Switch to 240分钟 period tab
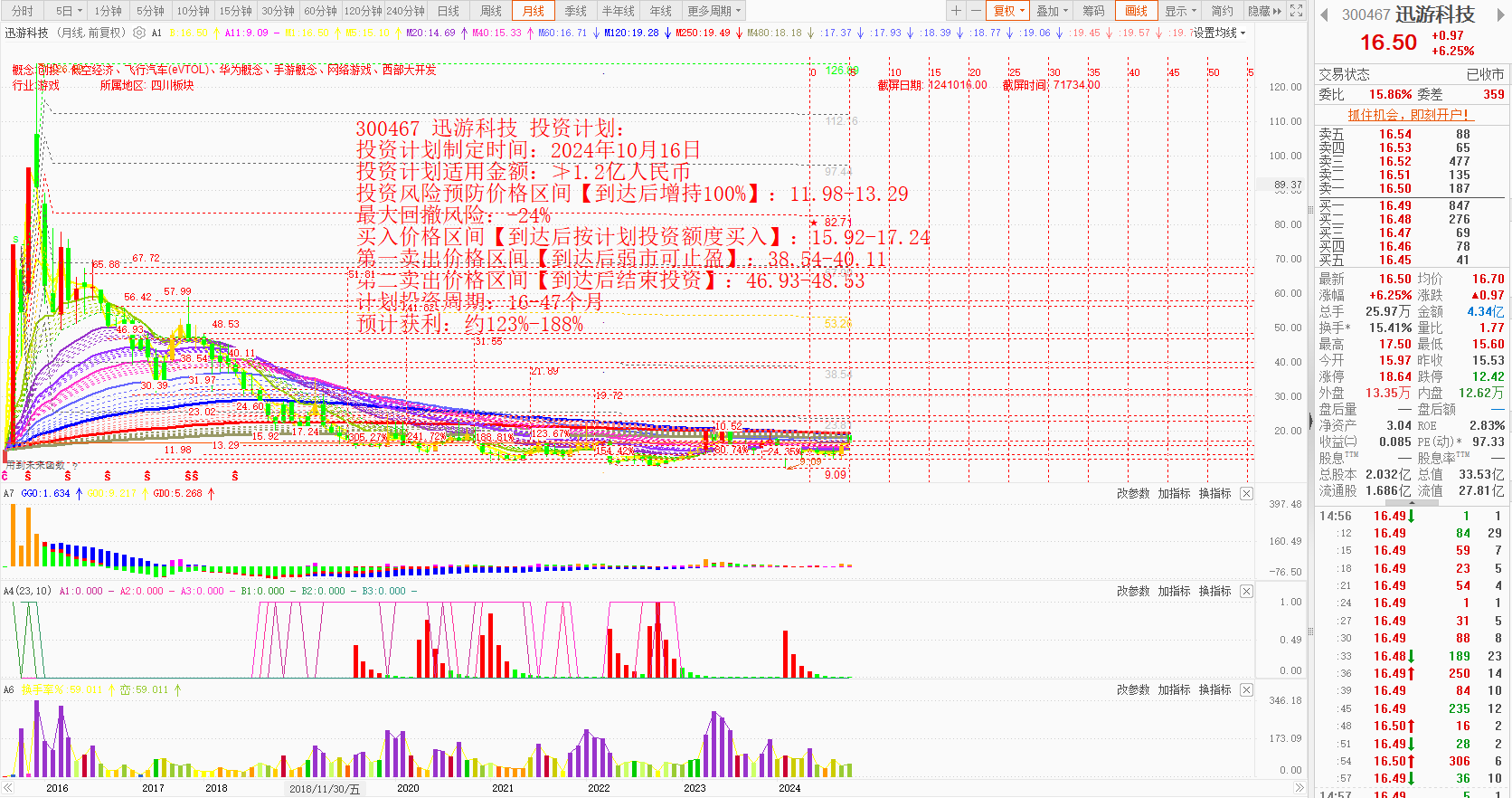 point(405,11)
